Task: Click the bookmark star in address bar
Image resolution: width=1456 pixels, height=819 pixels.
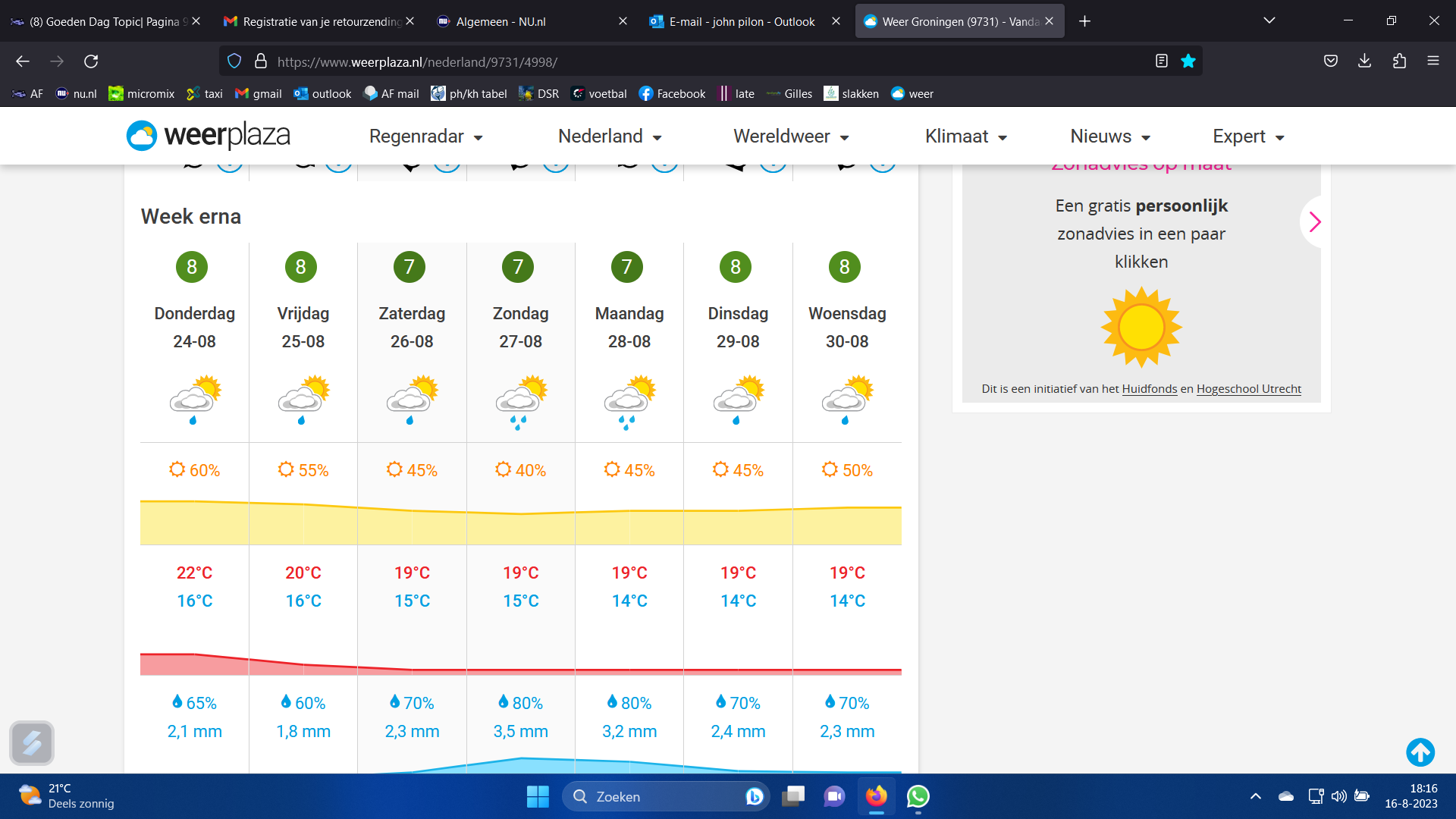Action: [x=1188, y=61]
